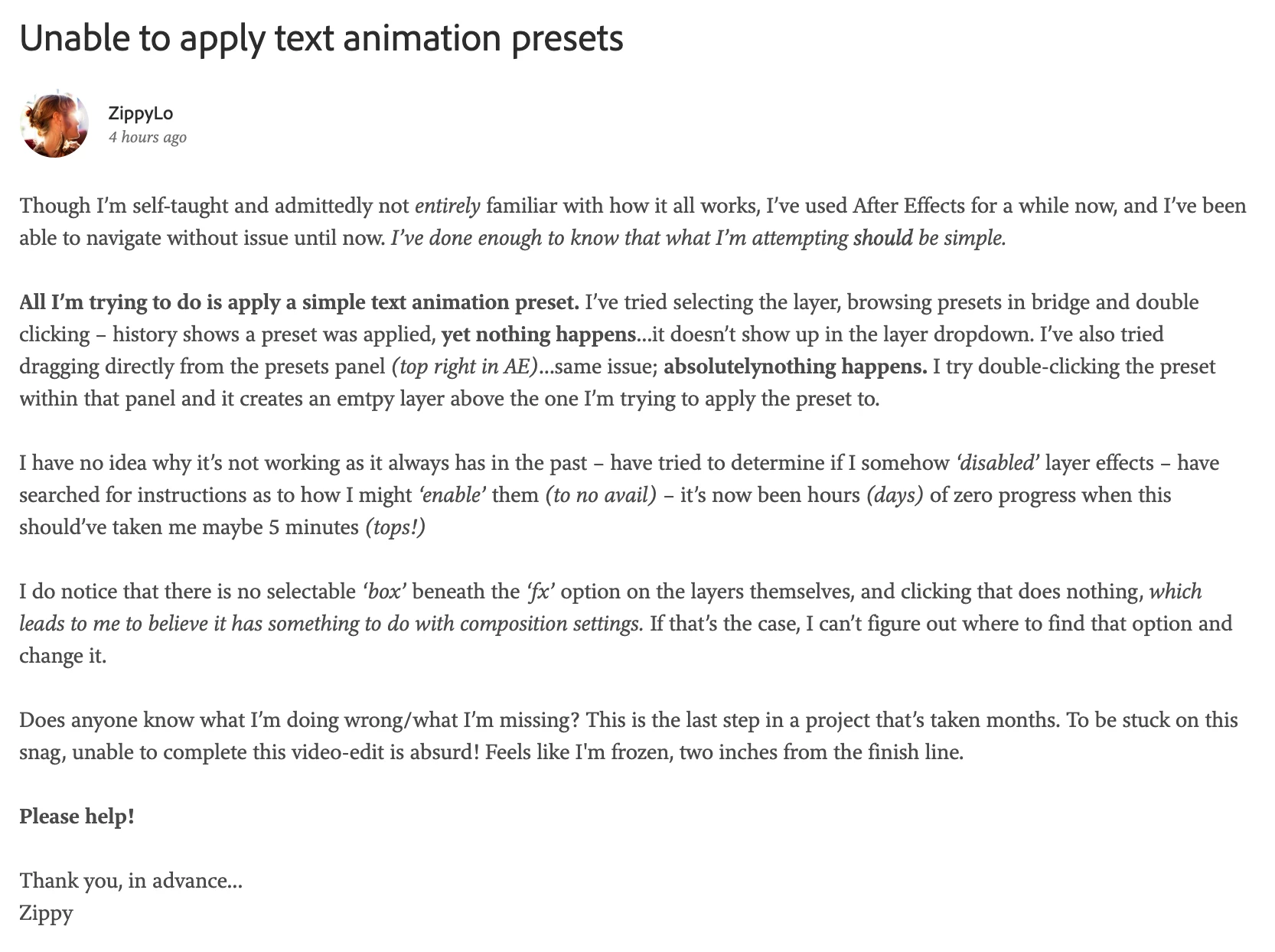This screenshot has width=1275, height=952.
Task: Click the 'Thank you, in advance...' line
Action: (x=131, y=881)
